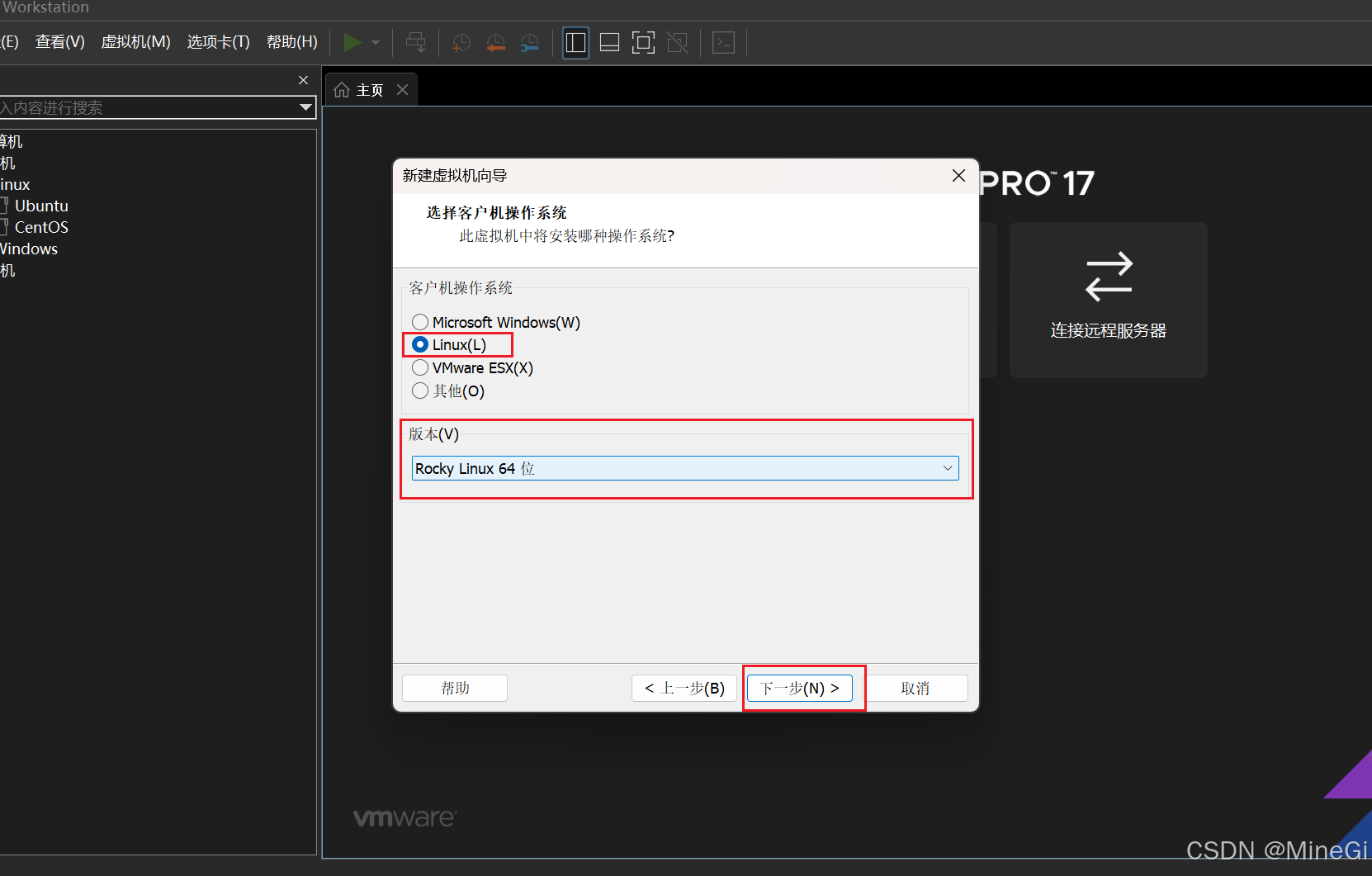
Task: Close the 新建虚拟机向导 dialog
Action: (958, 175)
